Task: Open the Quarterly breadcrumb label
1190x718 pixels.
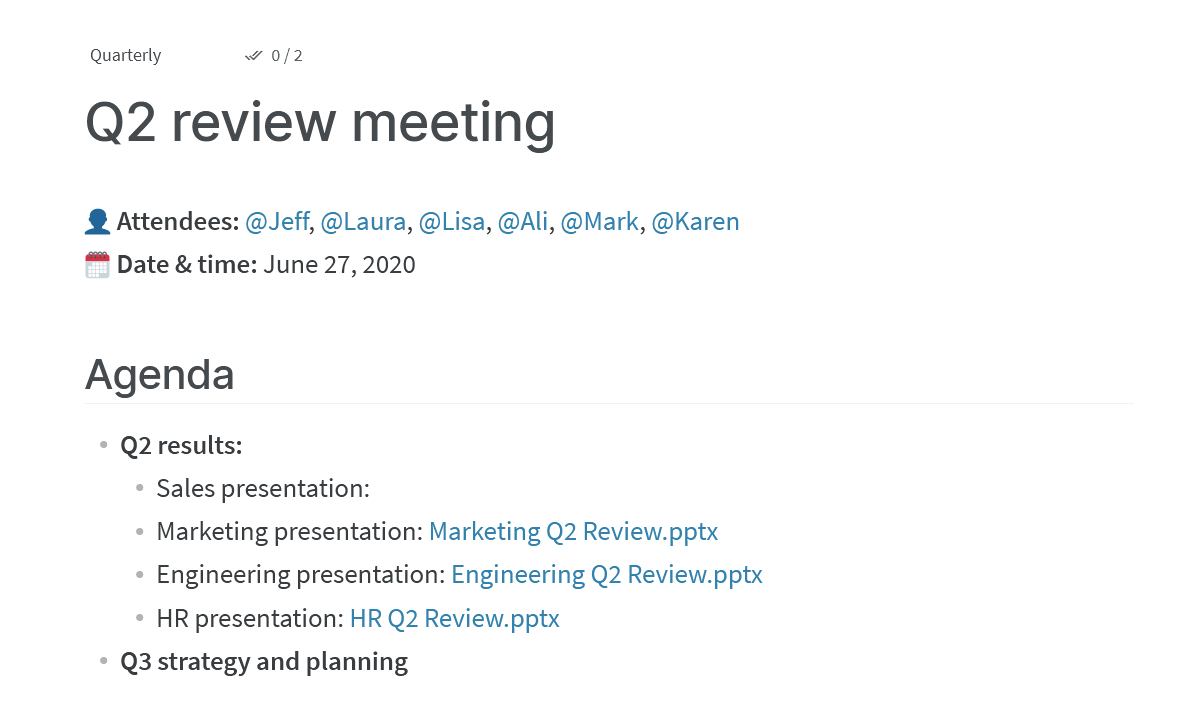Action: point(125,55)
